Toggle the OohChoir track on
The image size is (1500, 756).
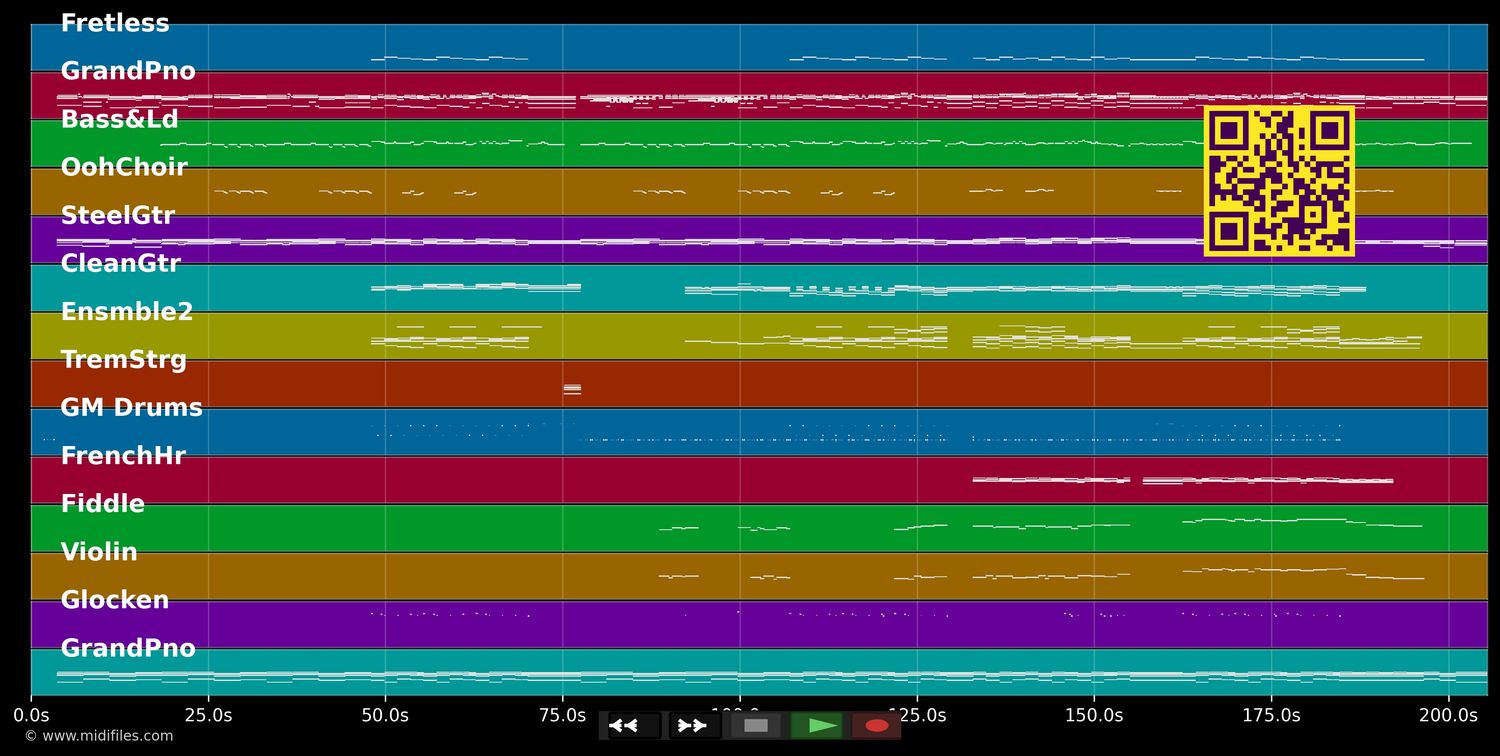pyautogui.click(x=124, y=166)
